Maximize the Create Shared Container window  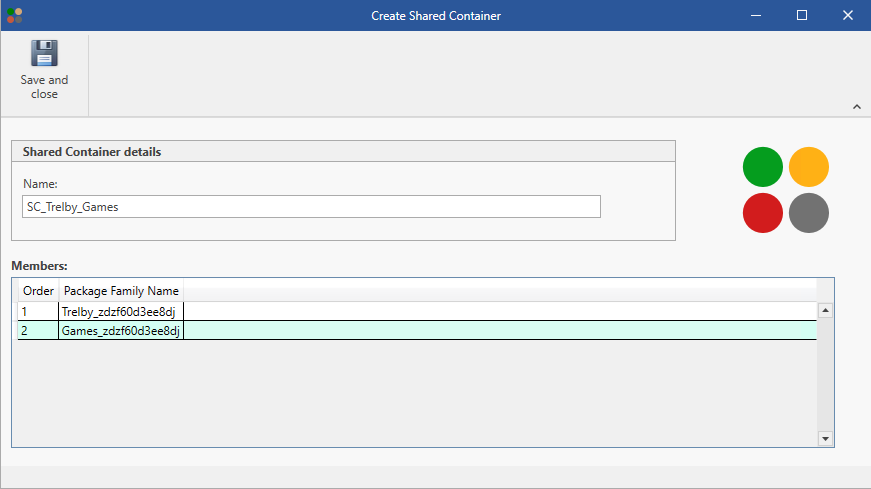click(x=801, y=15)
